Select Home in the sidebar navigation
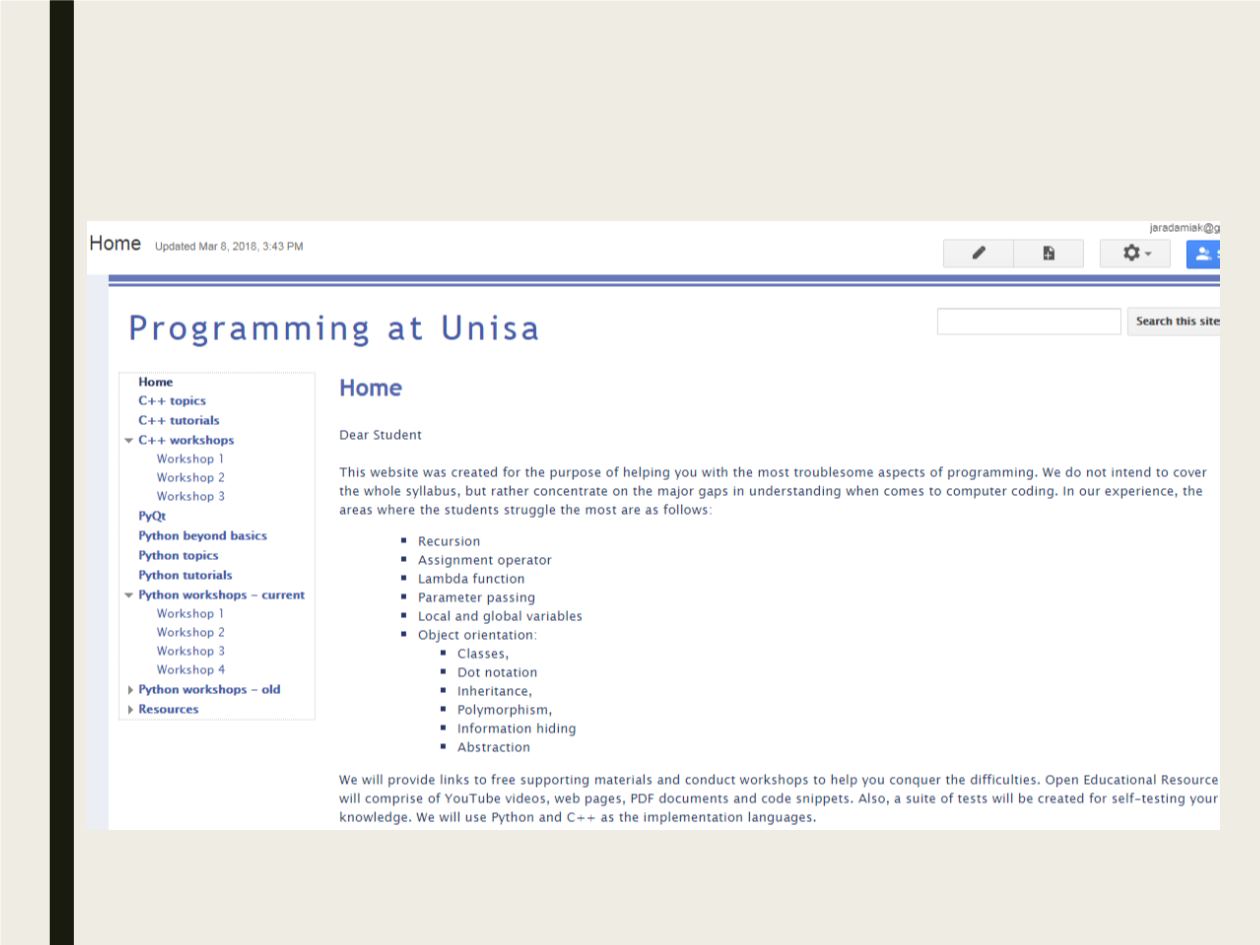 click(x=156, y=382)
